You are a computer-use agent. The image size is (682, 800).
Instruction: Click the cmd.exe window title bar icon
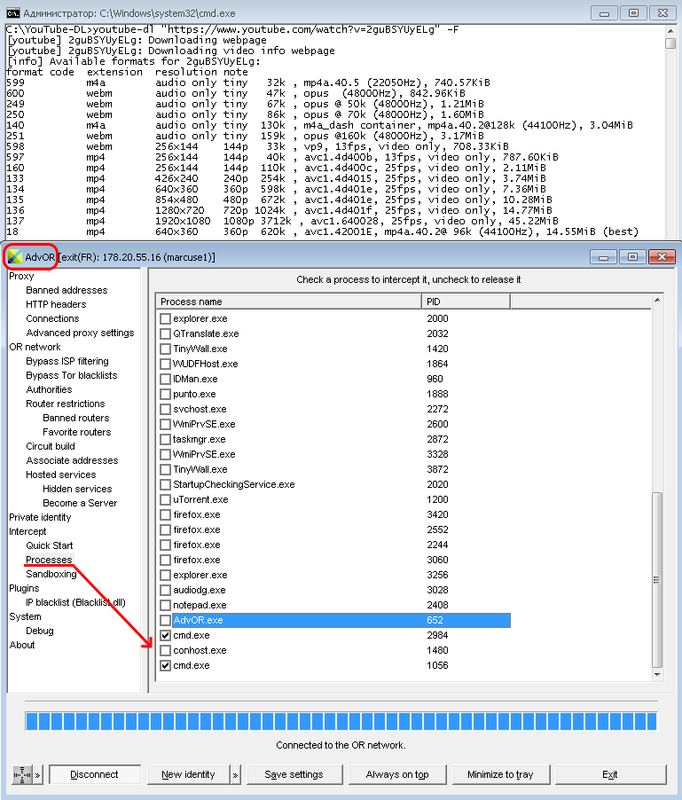[x=13, y=12]
